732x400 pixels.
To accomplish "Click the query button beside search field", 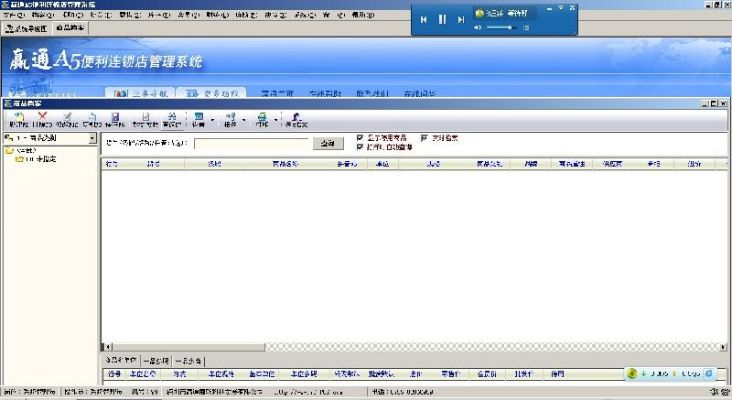I will [328, 144].
